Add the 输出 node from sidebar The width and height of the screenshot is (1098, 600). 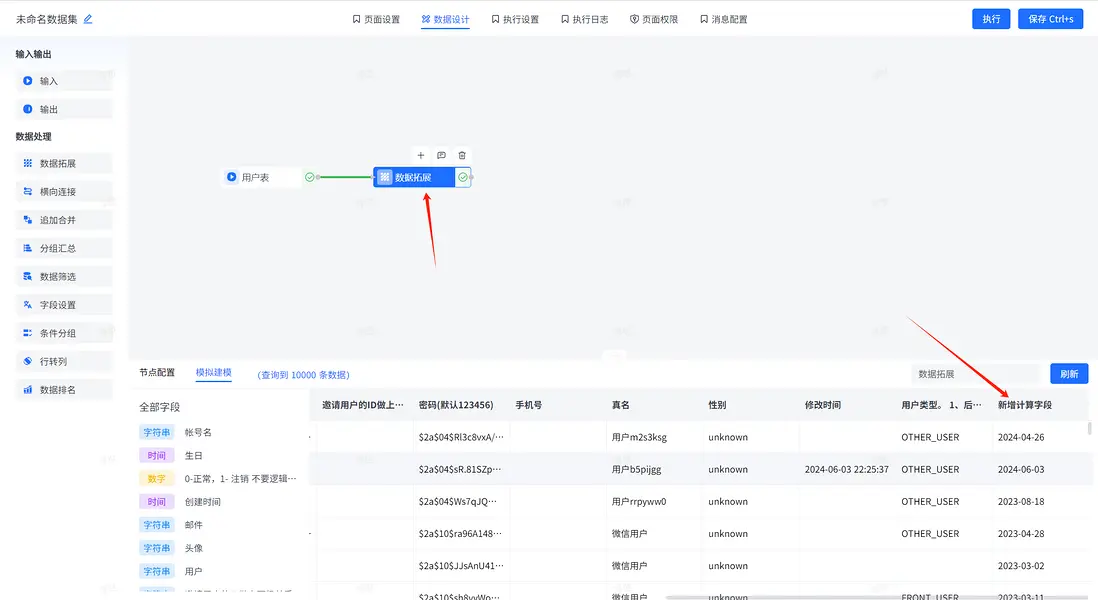[x=64, y=109]
